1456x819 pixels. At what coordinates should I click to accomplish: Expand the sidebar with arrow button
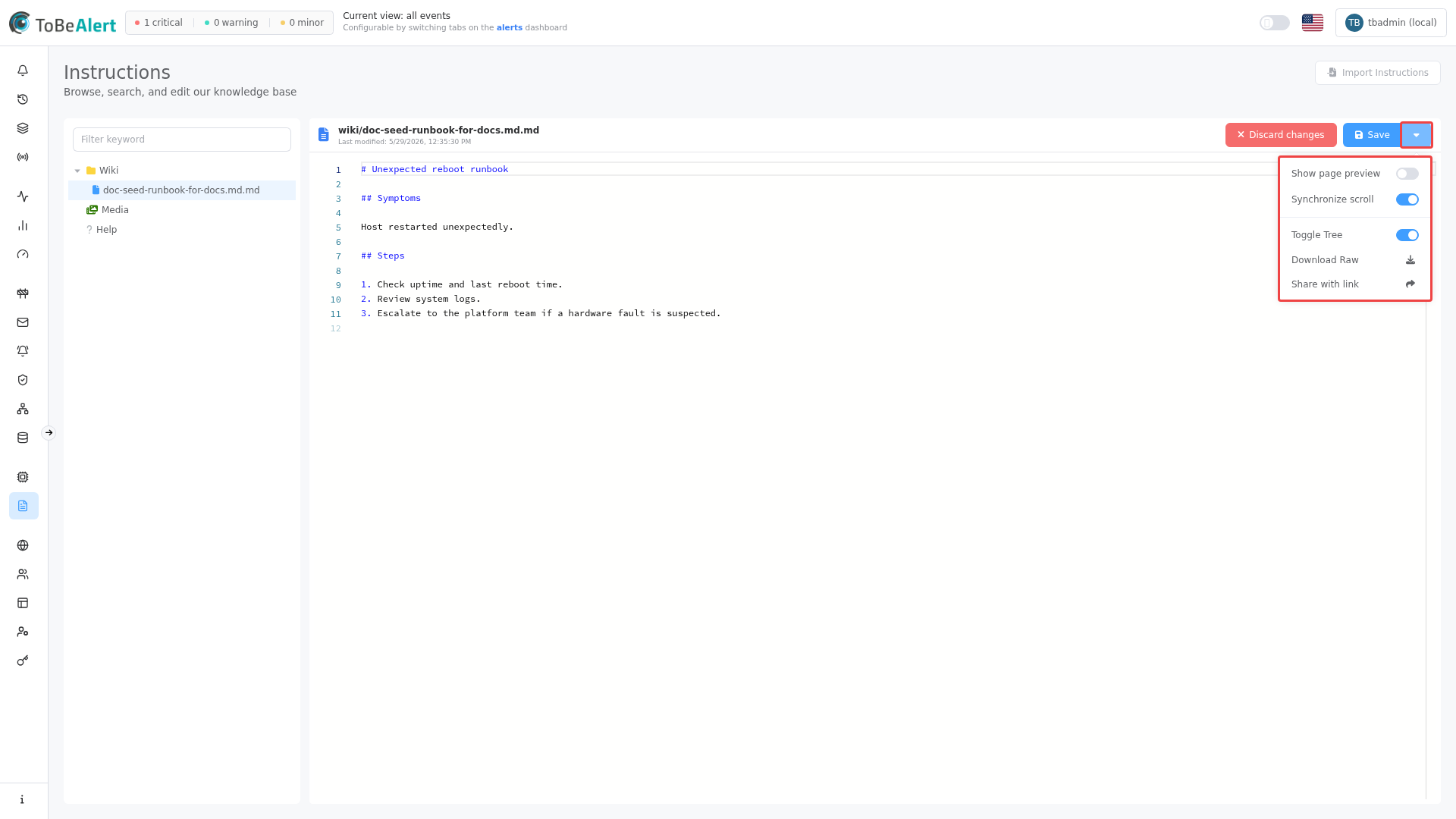(x=49, y=433)
